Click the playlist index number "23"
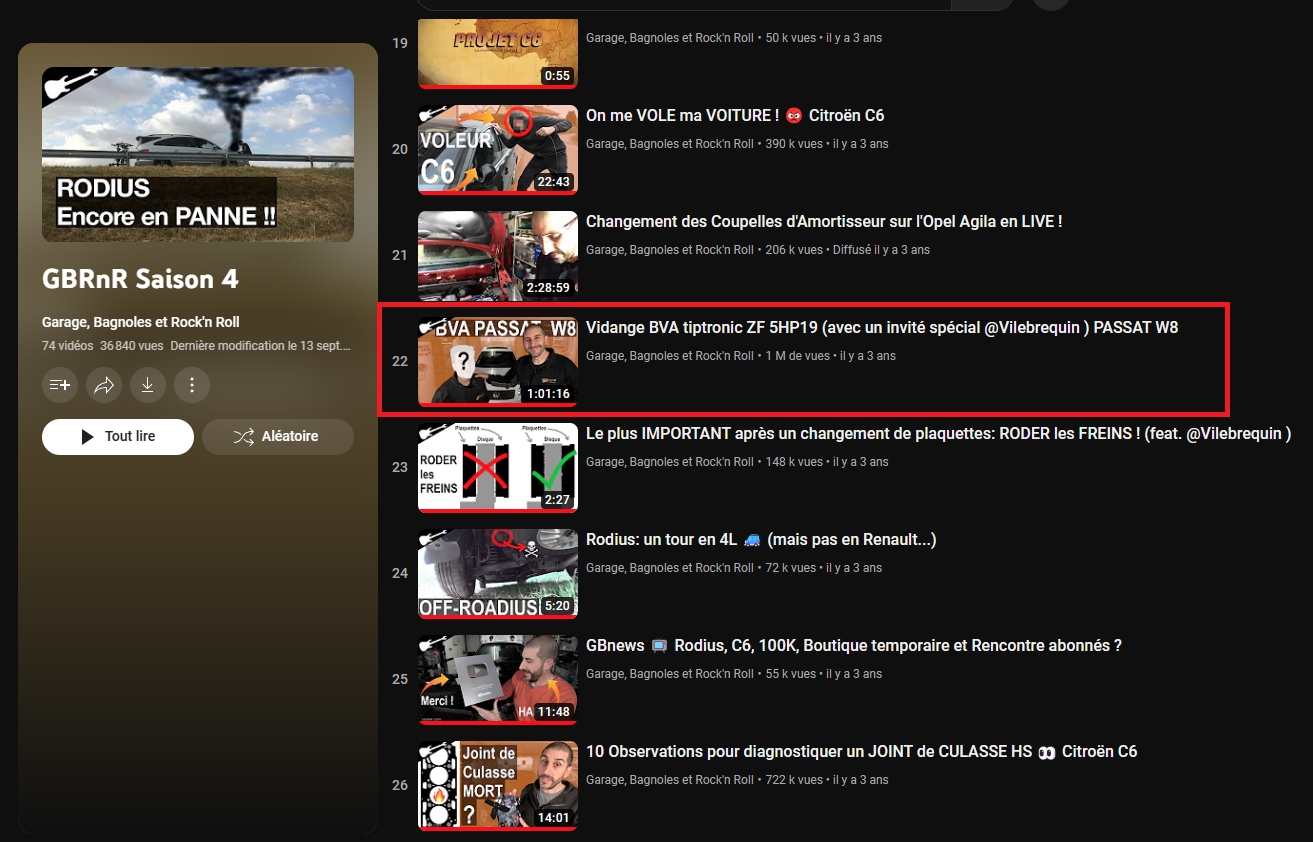 pos(400,467)
